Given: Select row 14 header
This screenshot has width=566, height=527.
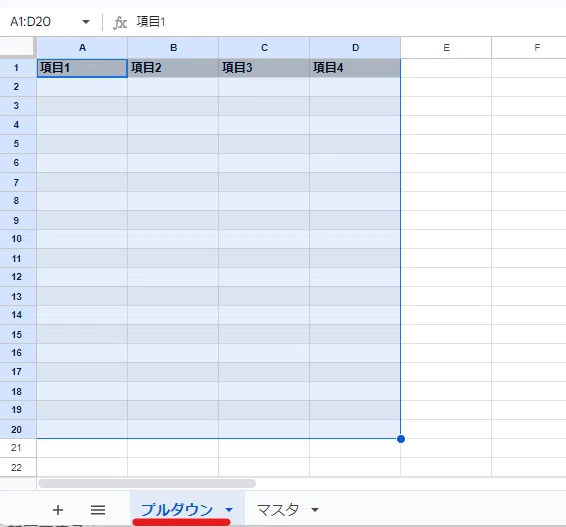Looking at the screenshot, I should [x=18, y=315].
